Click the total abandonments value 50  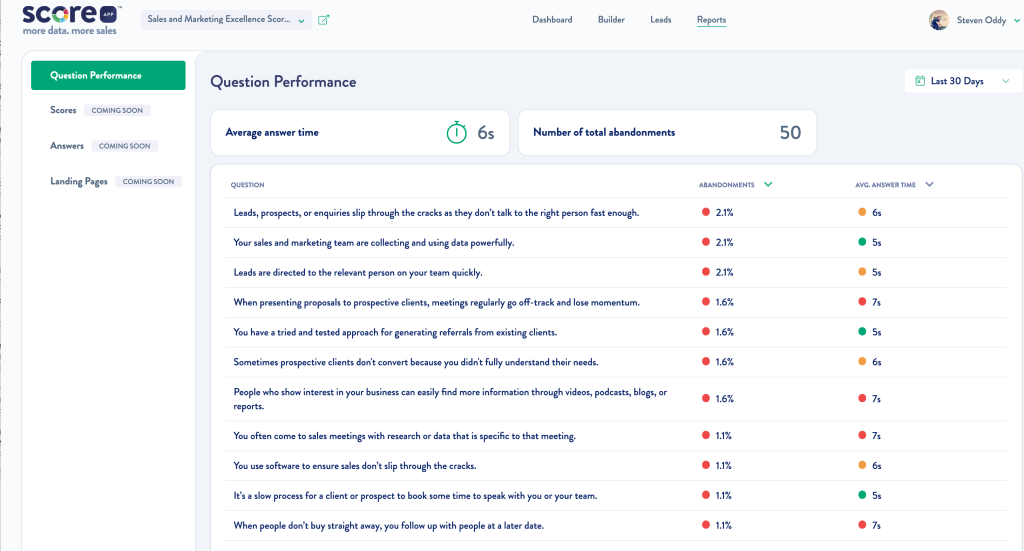click(x=790, y=133)
